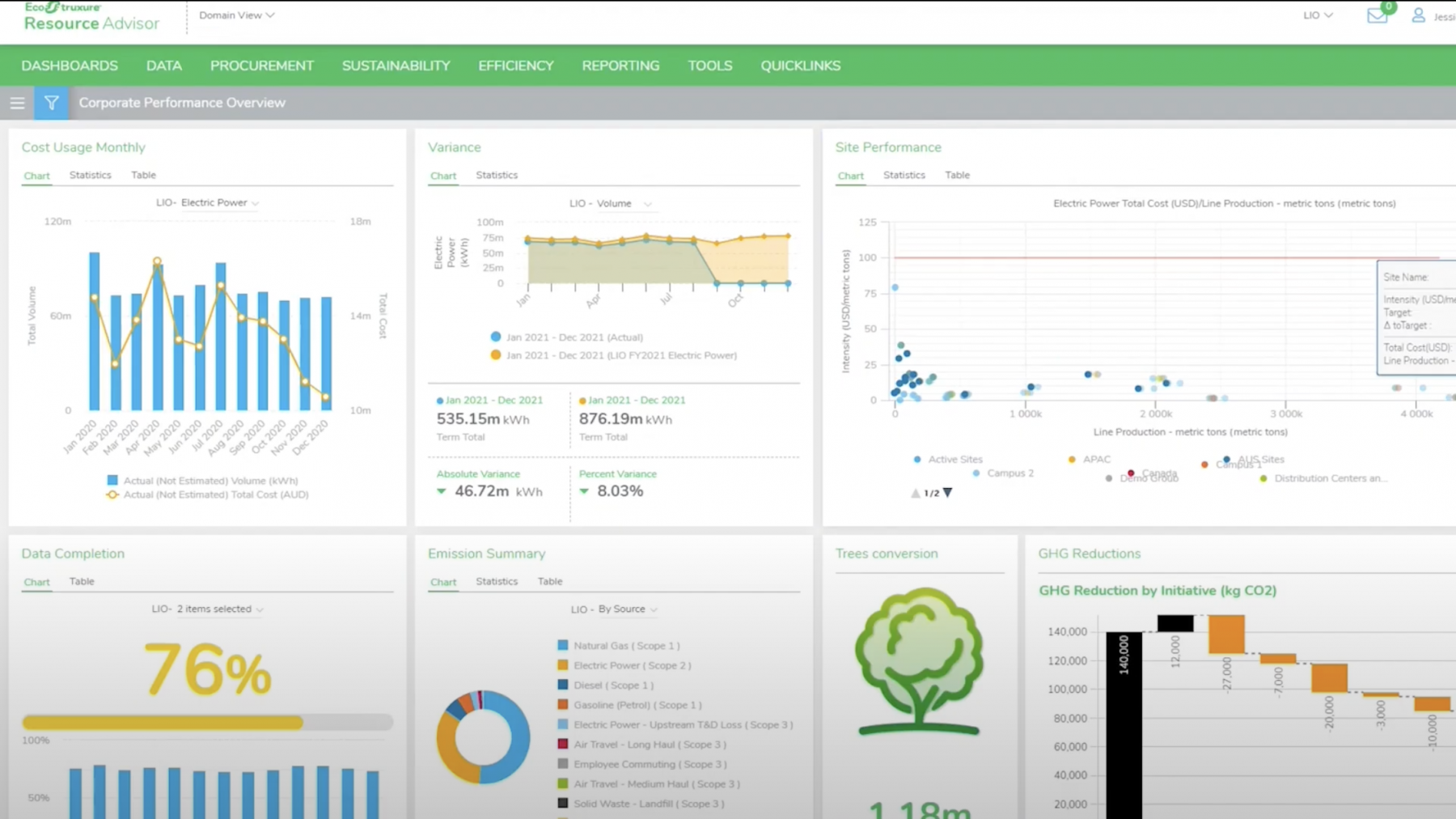Click the Resource Advisor logo

tap(91, 17)
